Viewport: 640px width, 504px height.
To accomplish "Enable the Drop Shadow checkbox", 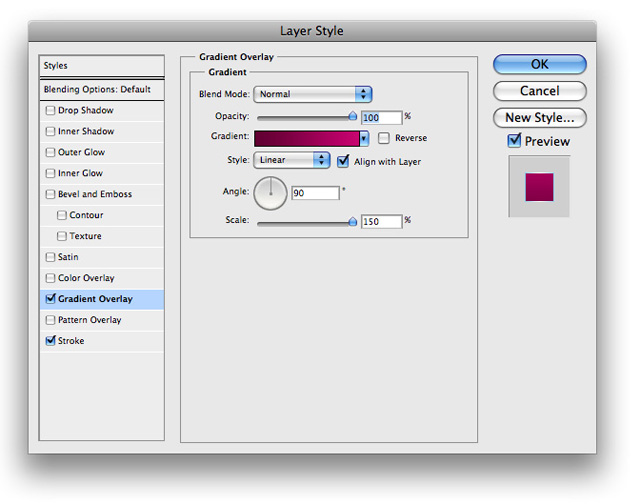I will [50, 111].
